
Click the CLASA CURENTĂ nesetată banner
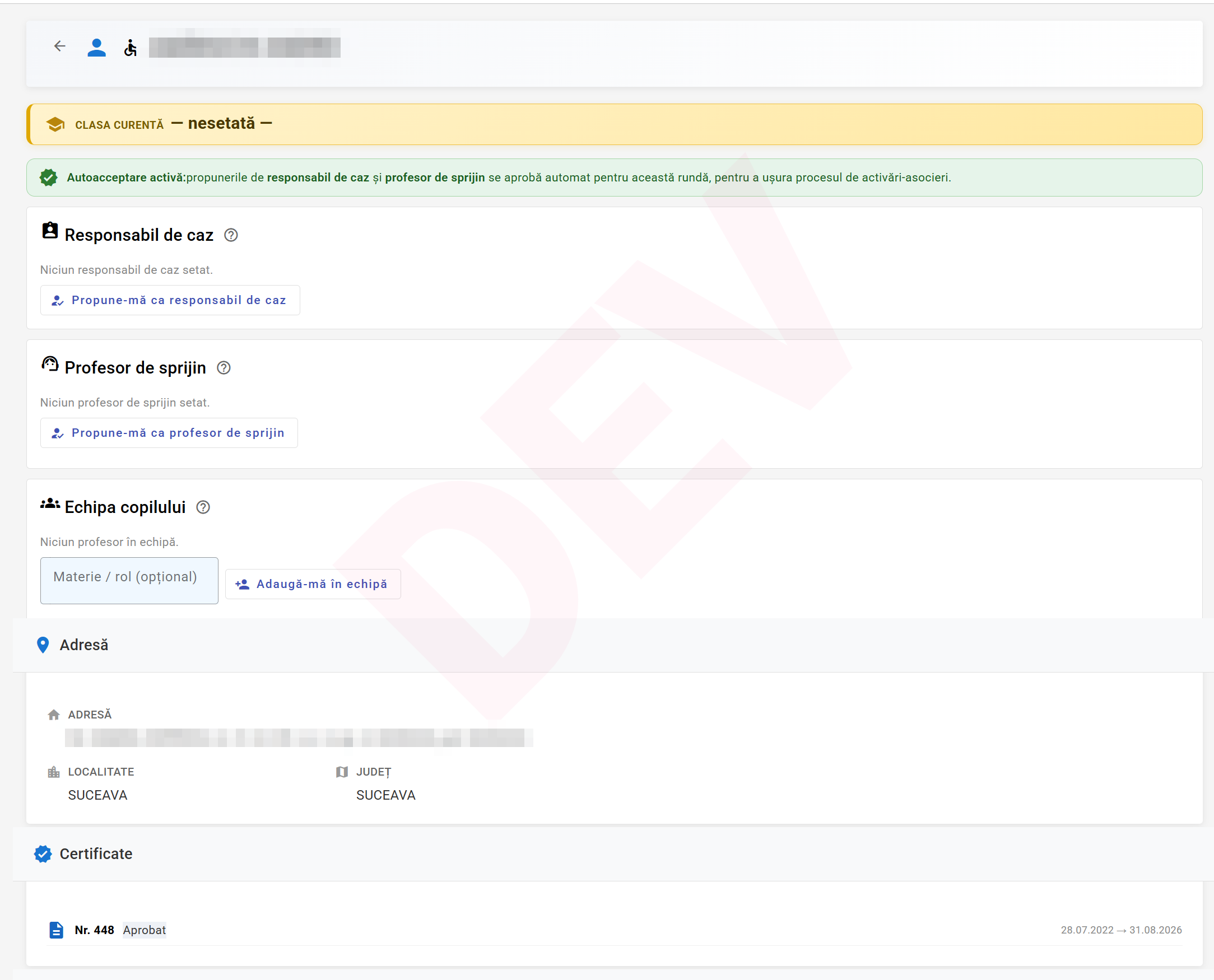[615, 124]
